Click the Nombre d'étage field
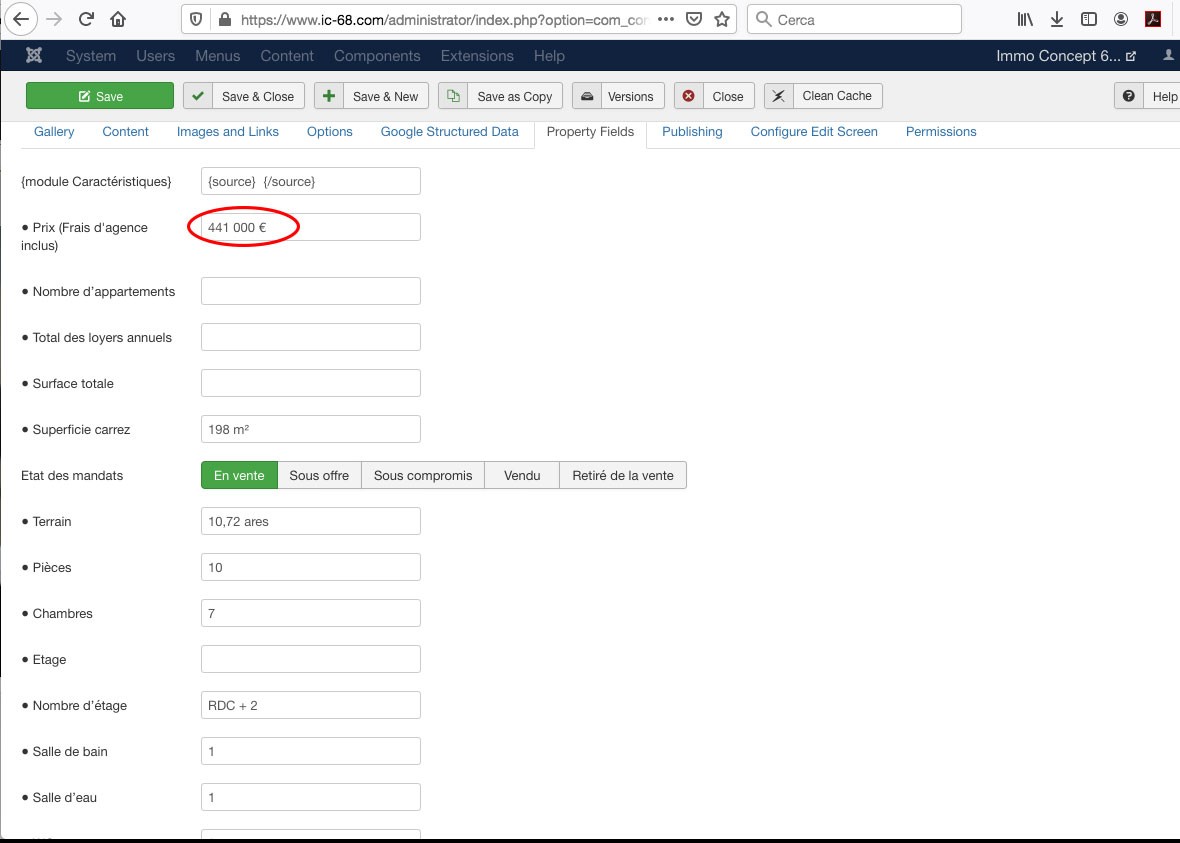 [x=311, y=705]
